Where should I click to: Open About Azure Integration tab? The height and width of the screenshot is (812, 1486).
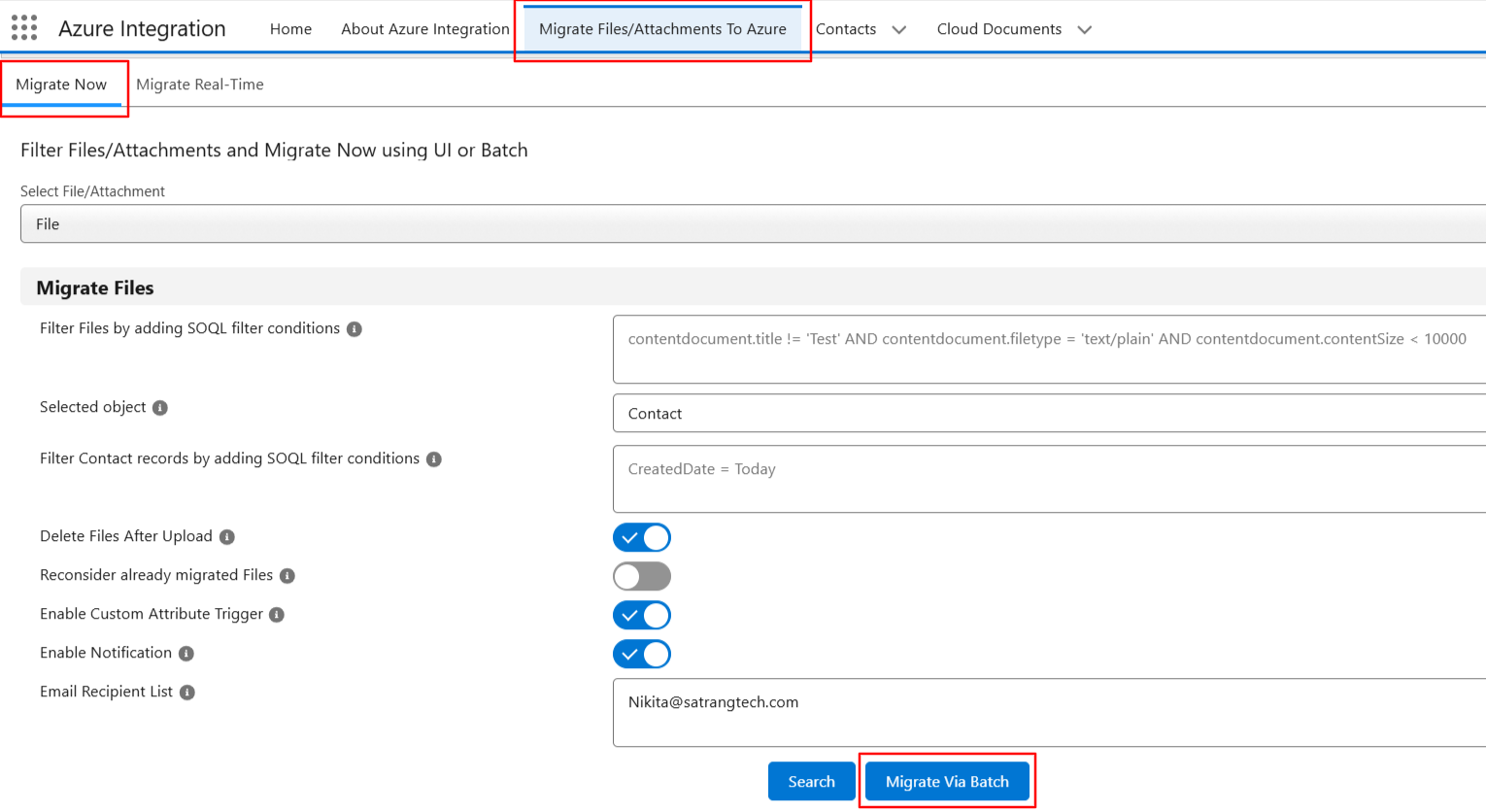point(425,29)
